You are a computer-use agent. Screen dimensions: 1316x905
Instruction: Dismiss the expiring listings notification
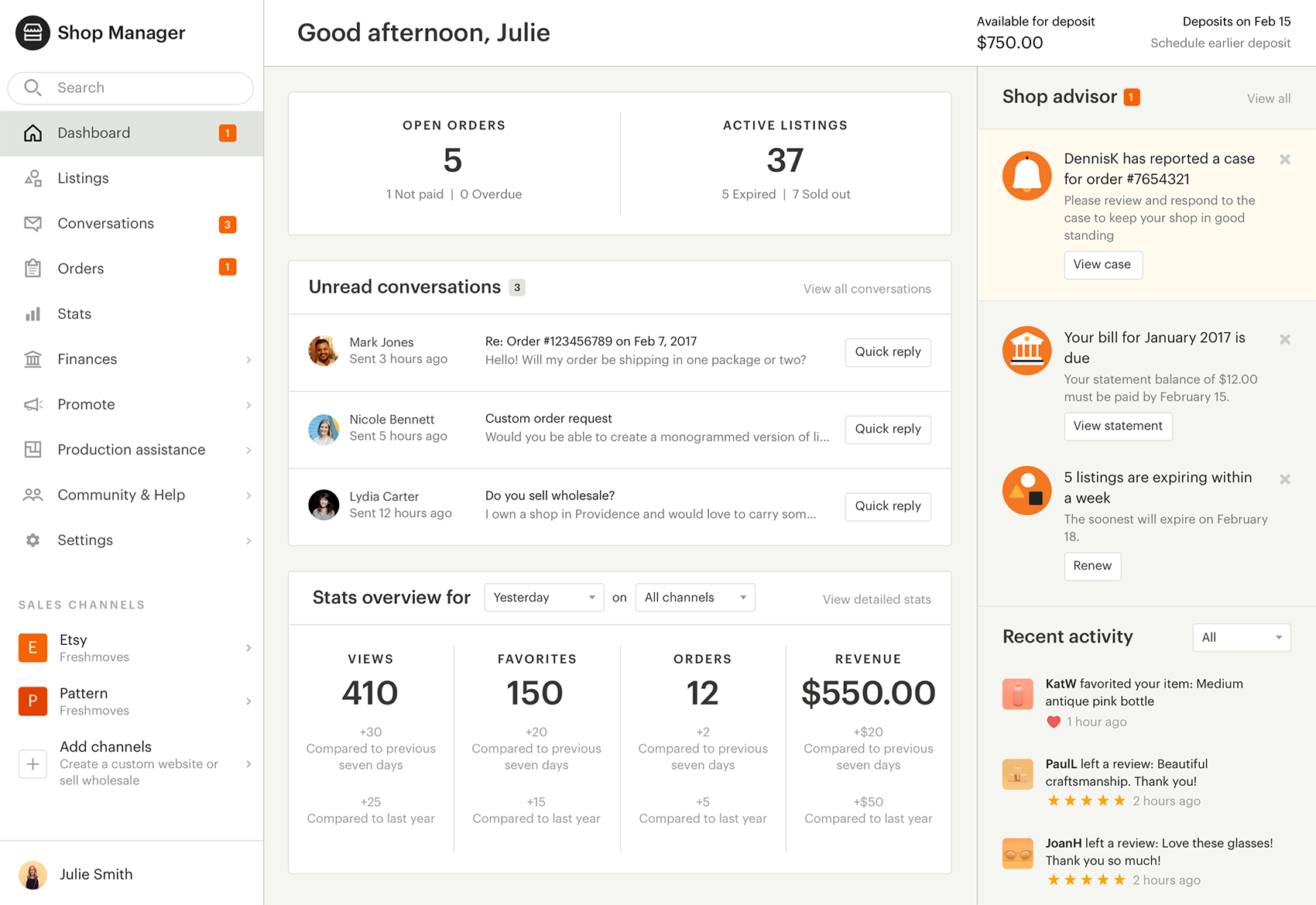coord(1284,479)
